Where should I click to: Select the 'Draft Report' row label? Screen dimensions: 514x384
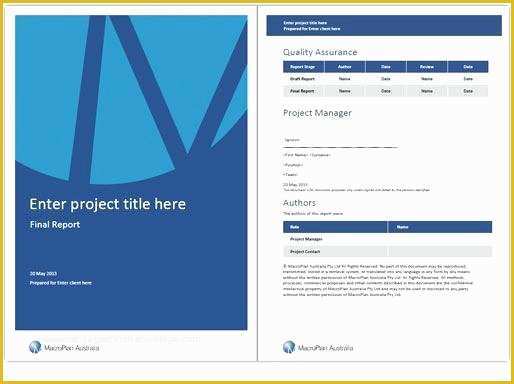(302, 79)
